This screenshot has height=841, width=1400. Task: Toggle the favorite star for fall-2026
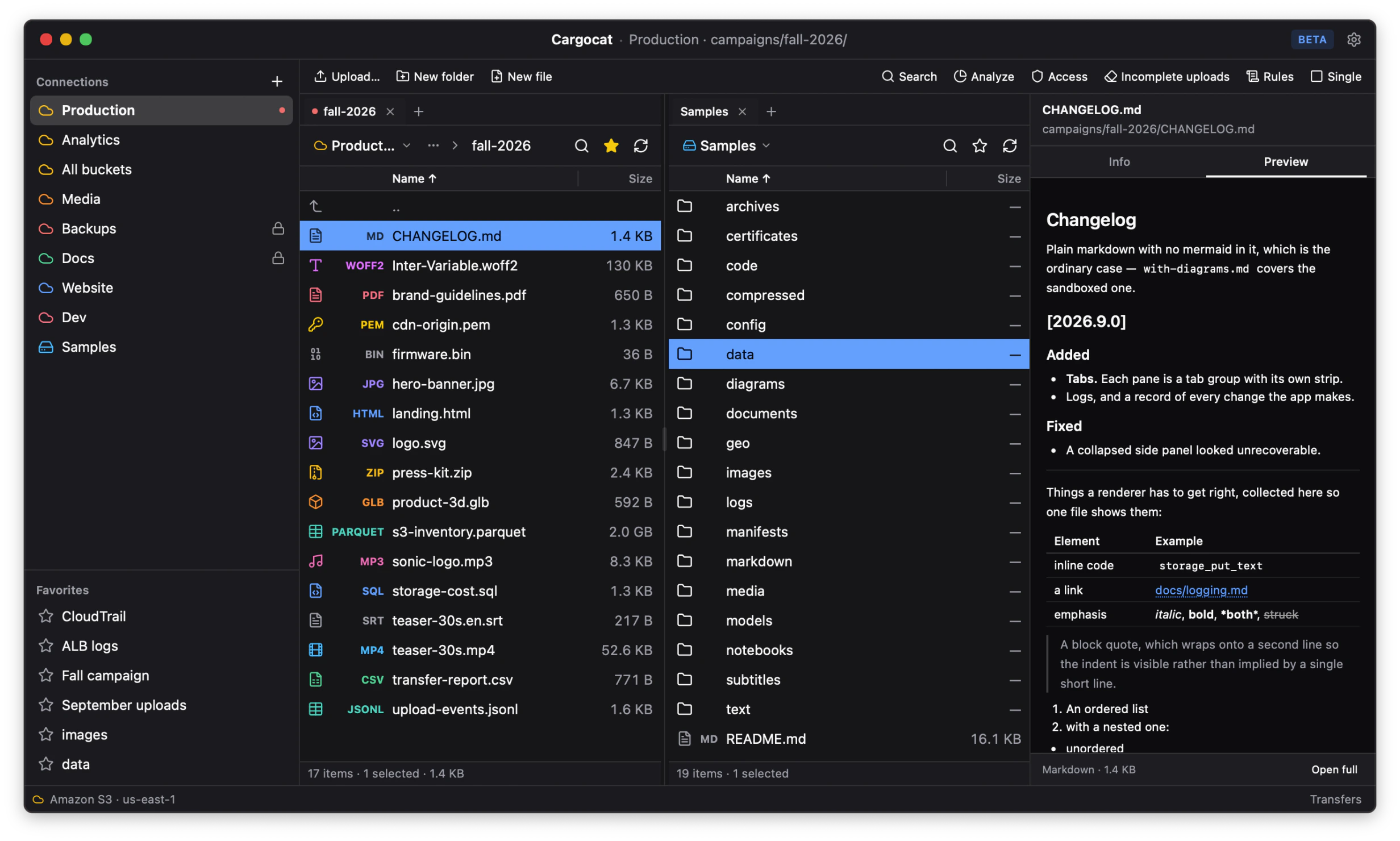coord(611,146)
